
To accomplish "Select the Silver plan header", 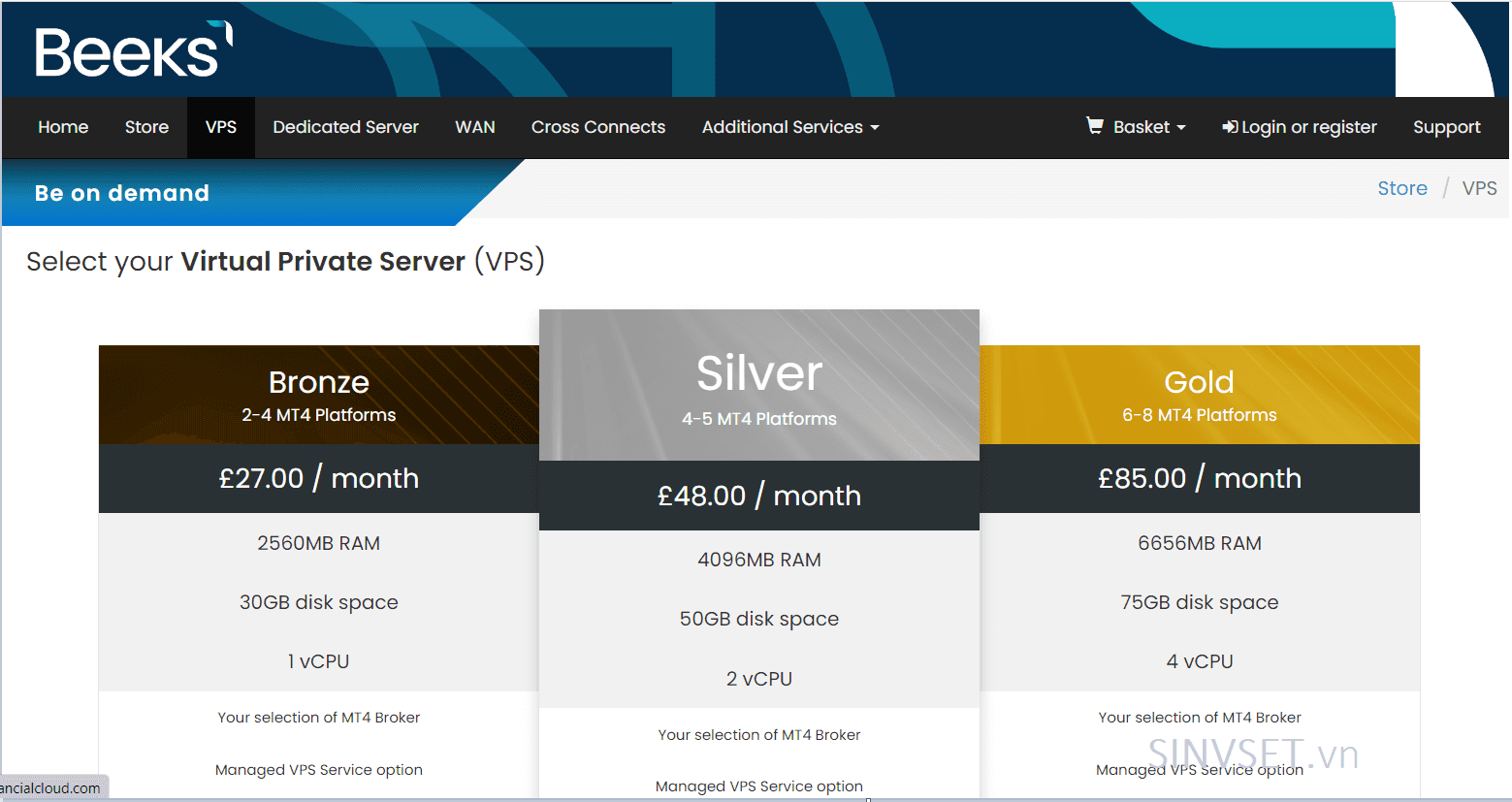I will click(x=759, y=385).
